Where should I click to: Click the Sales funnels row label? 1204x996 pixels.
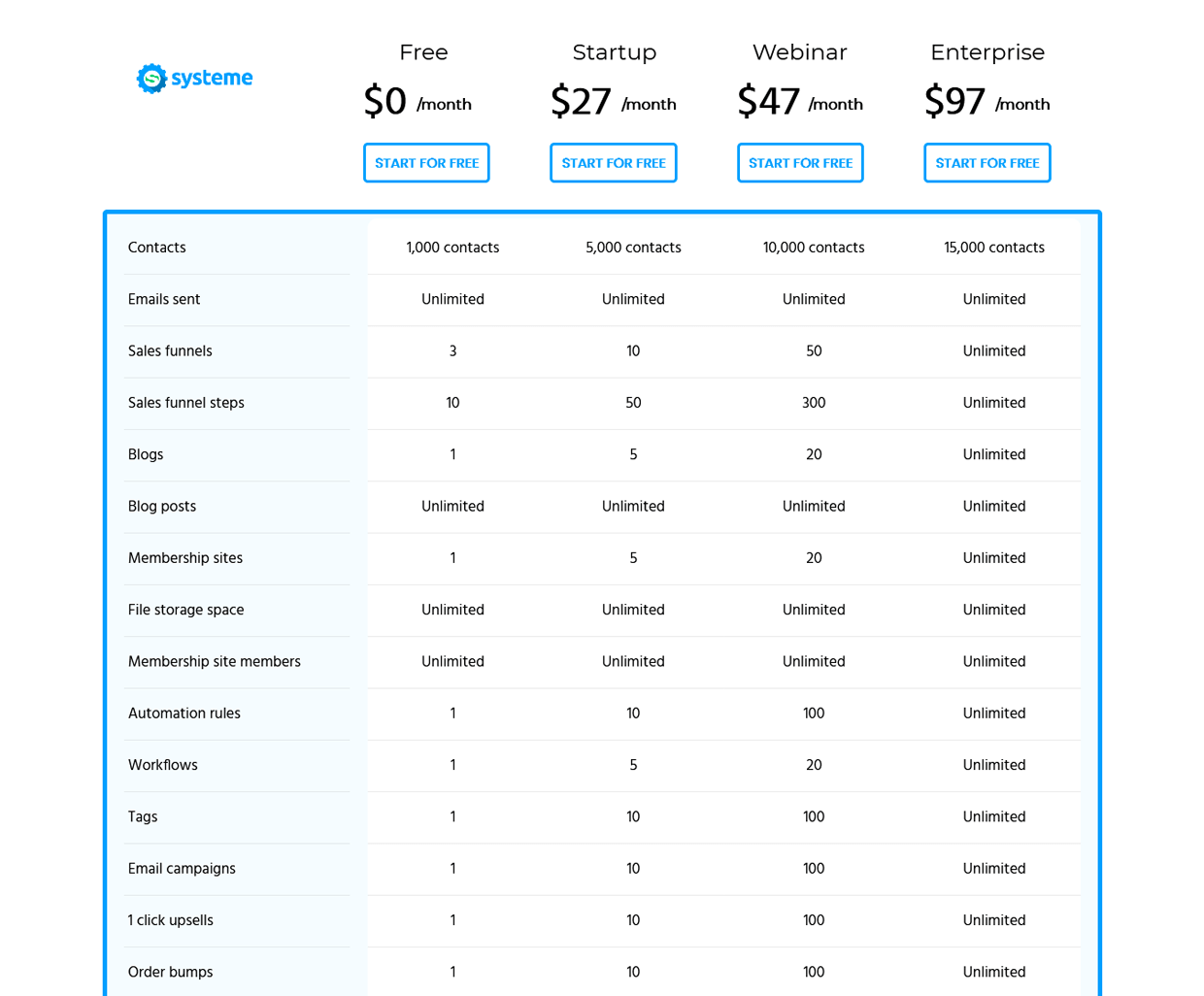pos(170,351)
